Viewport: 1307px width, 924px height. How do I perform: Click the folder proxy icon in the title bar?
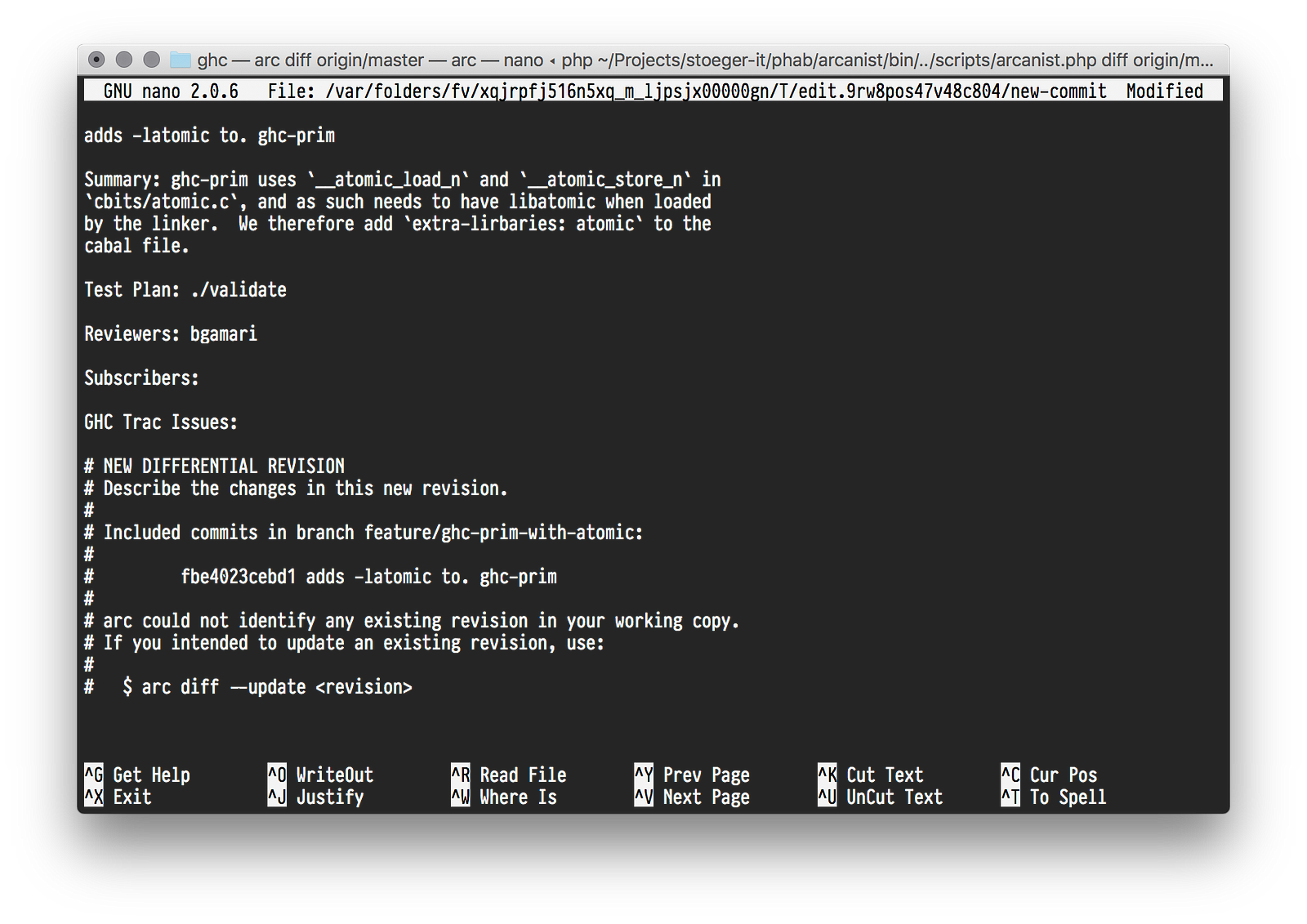[180, 60]
